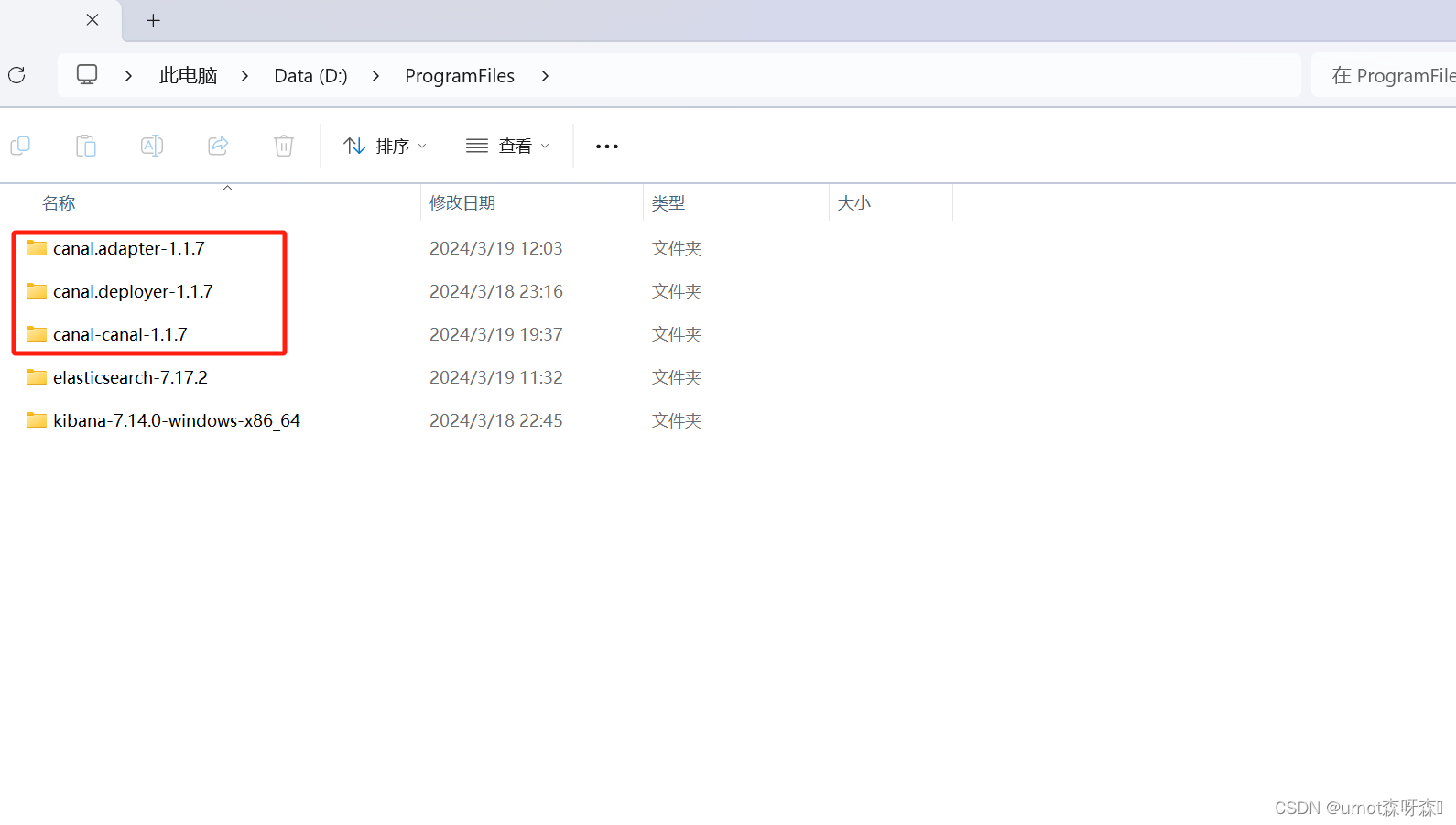Sort by the 类型 column header
Screen dimensions: 1456x825
point(668,203)
